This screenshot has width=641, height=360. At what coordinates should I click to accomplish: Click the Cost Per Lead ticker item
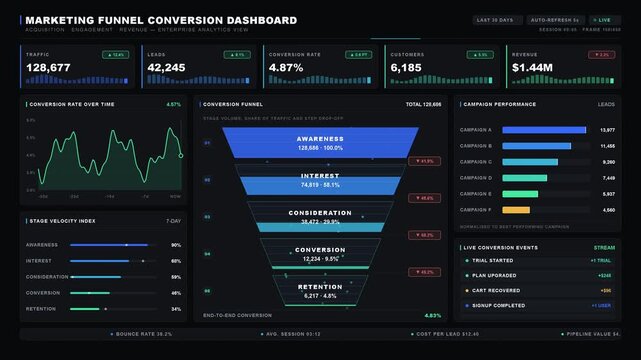[445, 334]
